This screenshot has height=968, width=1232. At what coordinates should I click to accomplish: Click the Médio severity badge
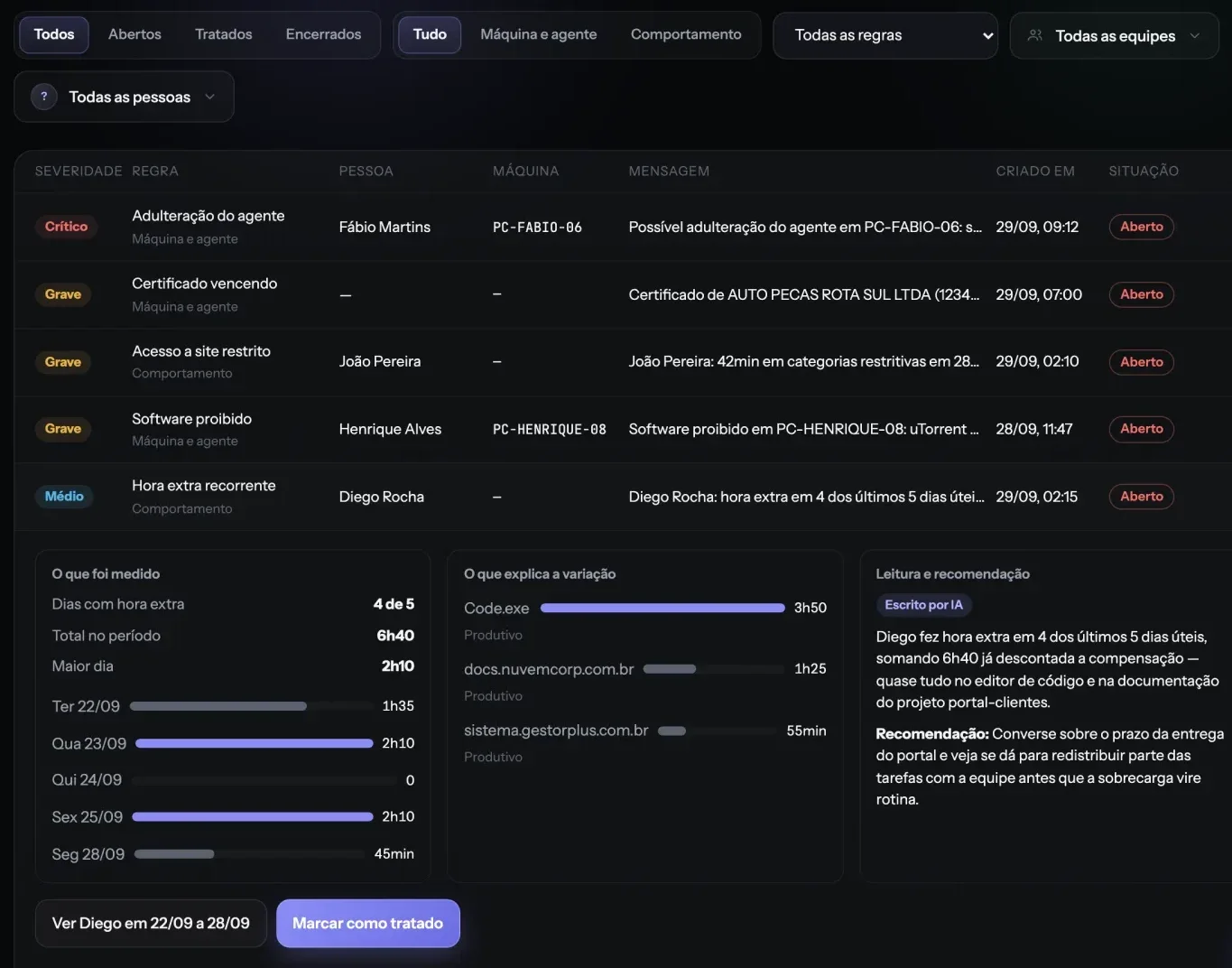pyautogui.click(x=64, y=497)
